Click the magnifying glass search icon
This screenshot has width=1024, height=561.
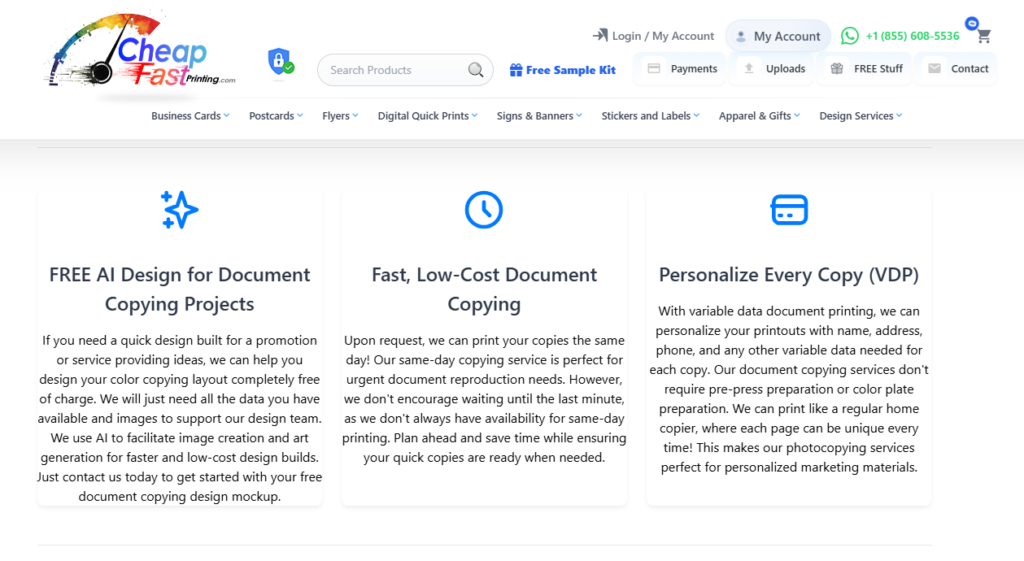(476, 70)
